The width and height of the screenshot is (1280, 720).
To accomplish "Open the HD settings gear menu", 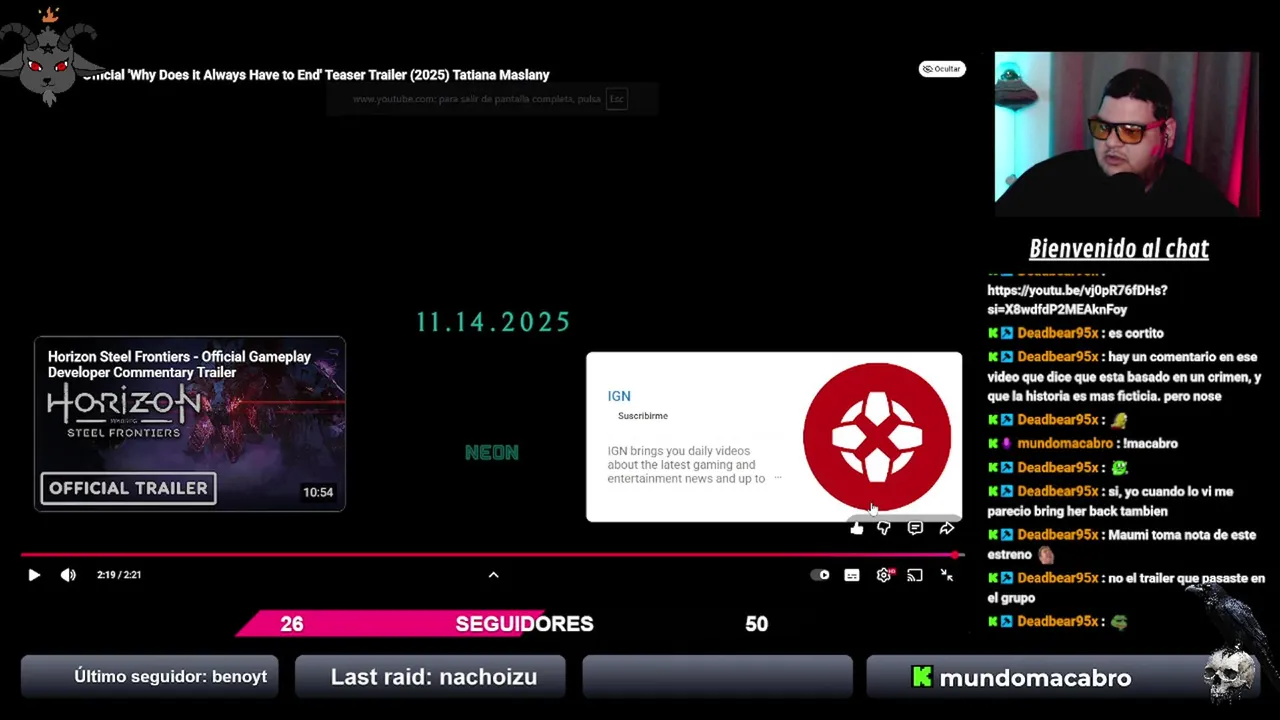I will click(884, 575).
